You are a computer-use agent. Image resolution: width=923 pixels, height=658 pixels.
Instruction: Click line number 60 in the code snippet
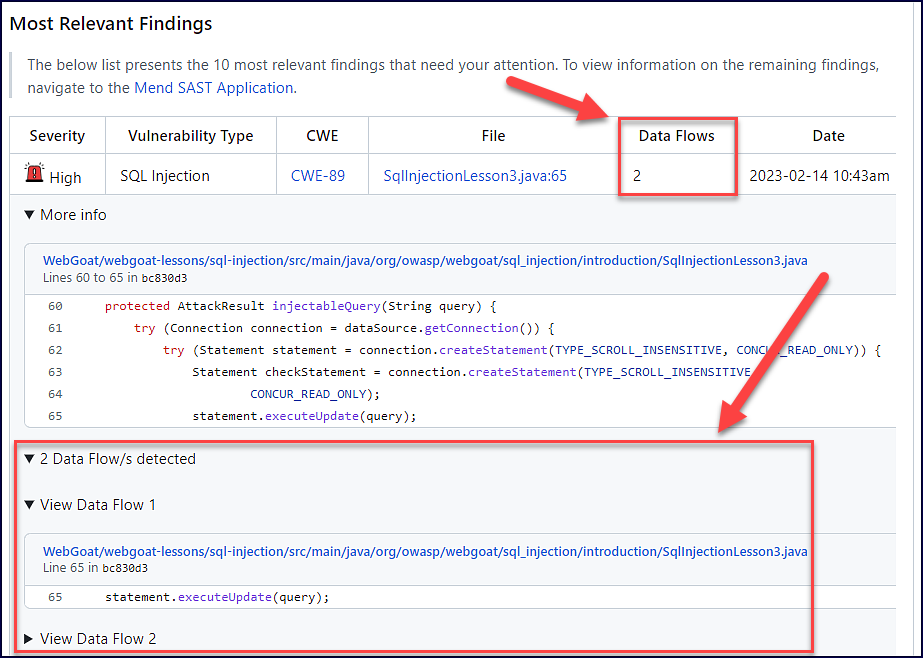(55, 306)
